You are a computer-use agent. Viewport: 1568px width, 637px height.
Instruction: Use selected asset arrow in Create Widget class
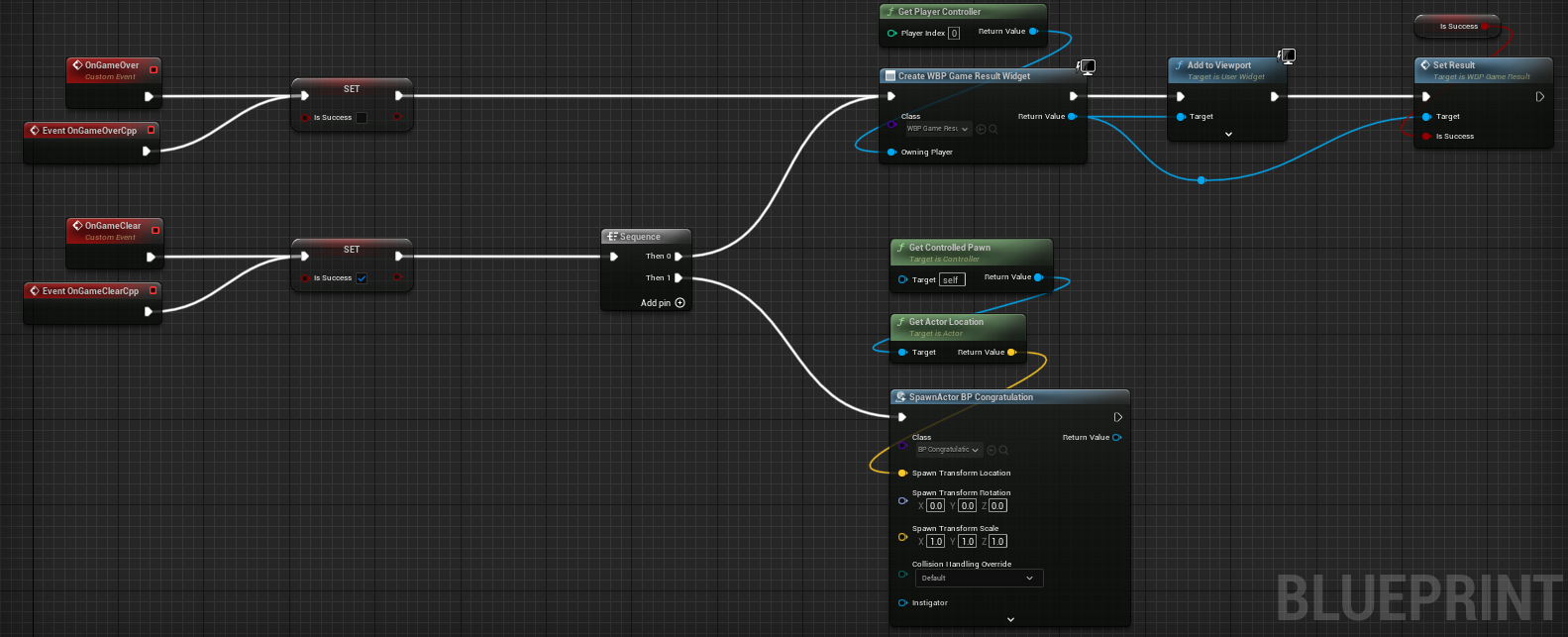tap(981, 129)
